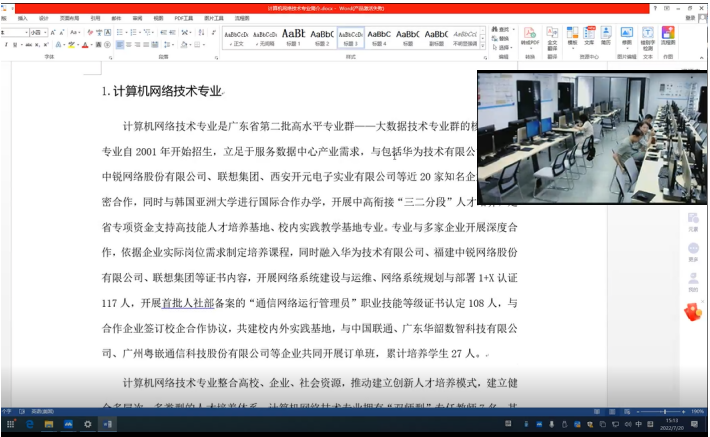
Task: Open the Windows Start menu
Action: pos(8,425)
